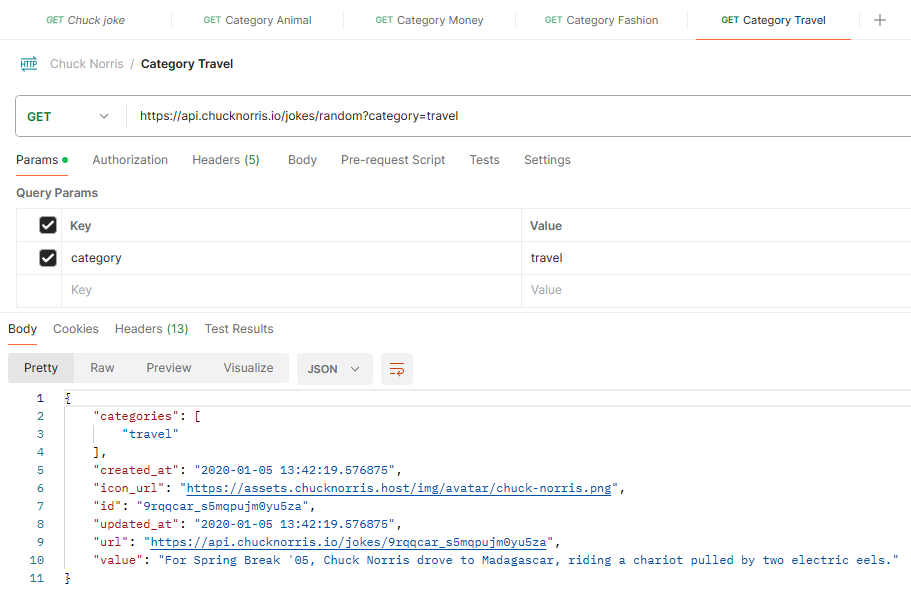Open the request Body tab
911x592 pixels.
[x=302, y=160]
